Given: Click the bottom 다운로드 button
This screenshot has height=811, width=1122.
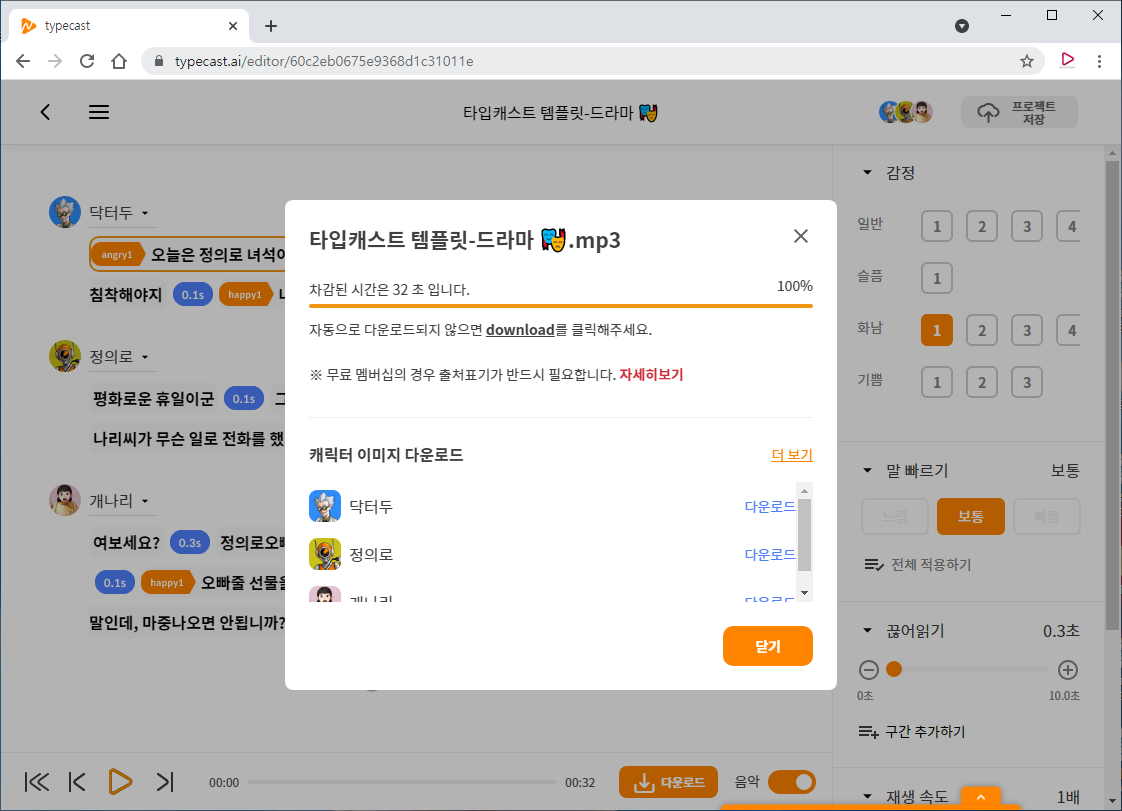Looking at the screenshot, I should 668,782.
